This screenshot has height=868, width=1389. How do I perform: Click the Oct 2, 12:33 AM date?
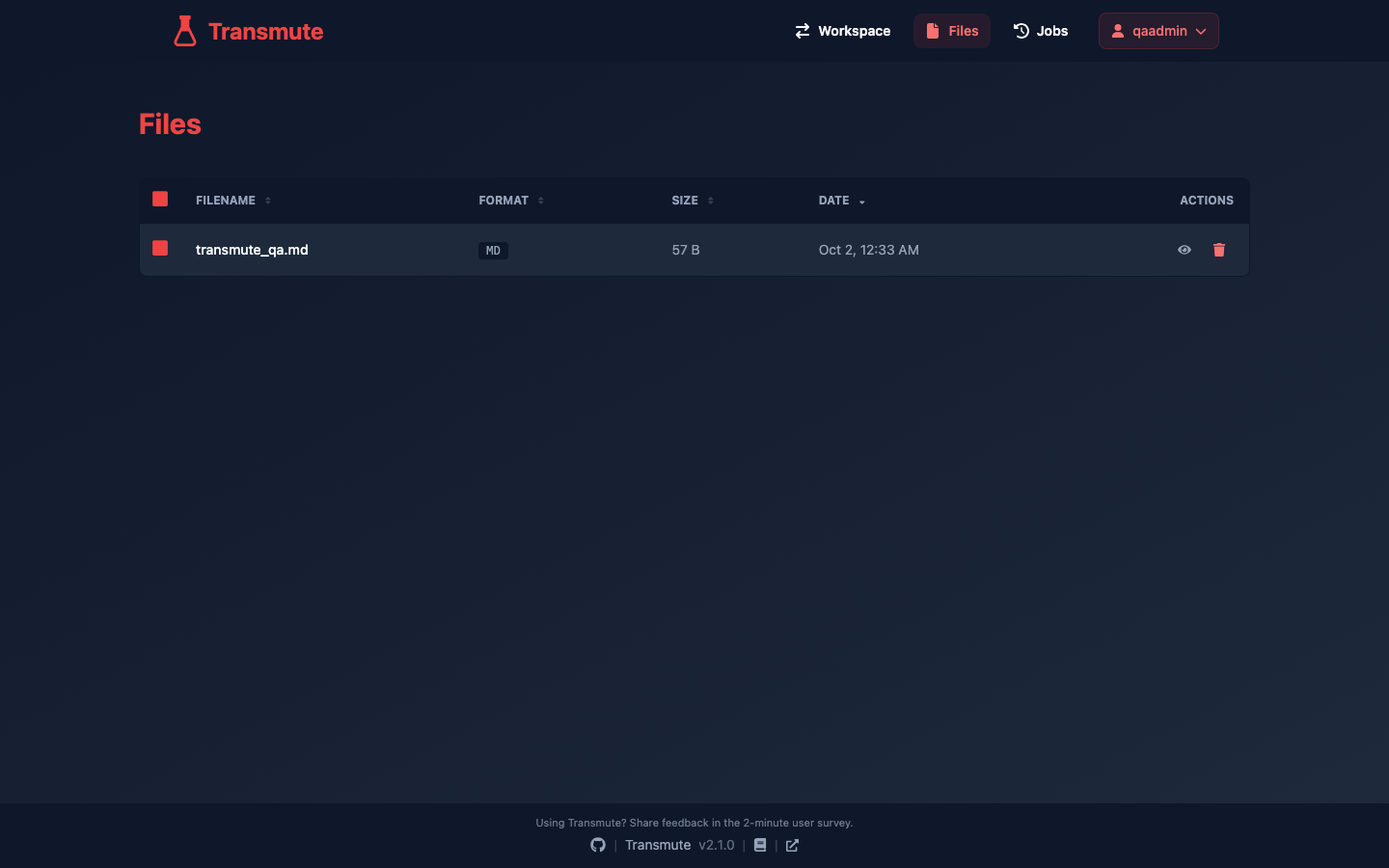point(868,250)
